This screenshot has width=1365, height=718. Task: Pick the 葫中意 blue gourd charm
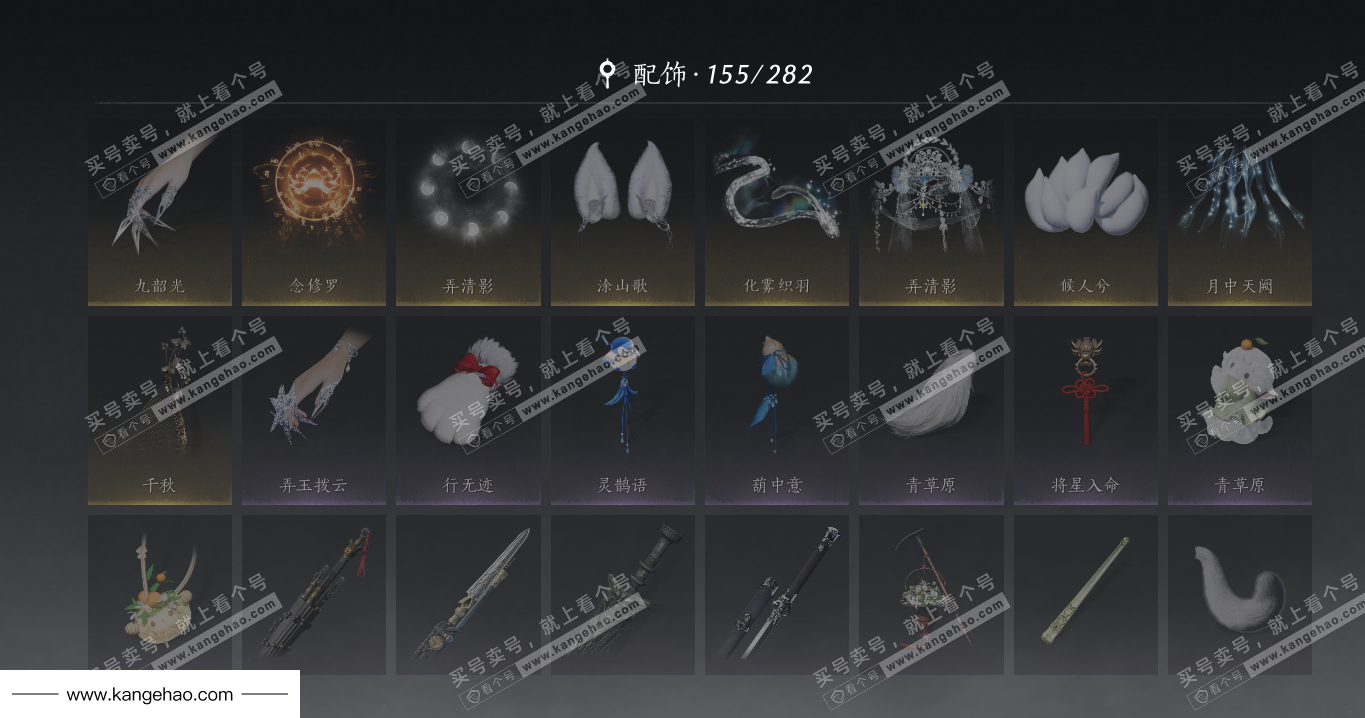pos(777,411)
